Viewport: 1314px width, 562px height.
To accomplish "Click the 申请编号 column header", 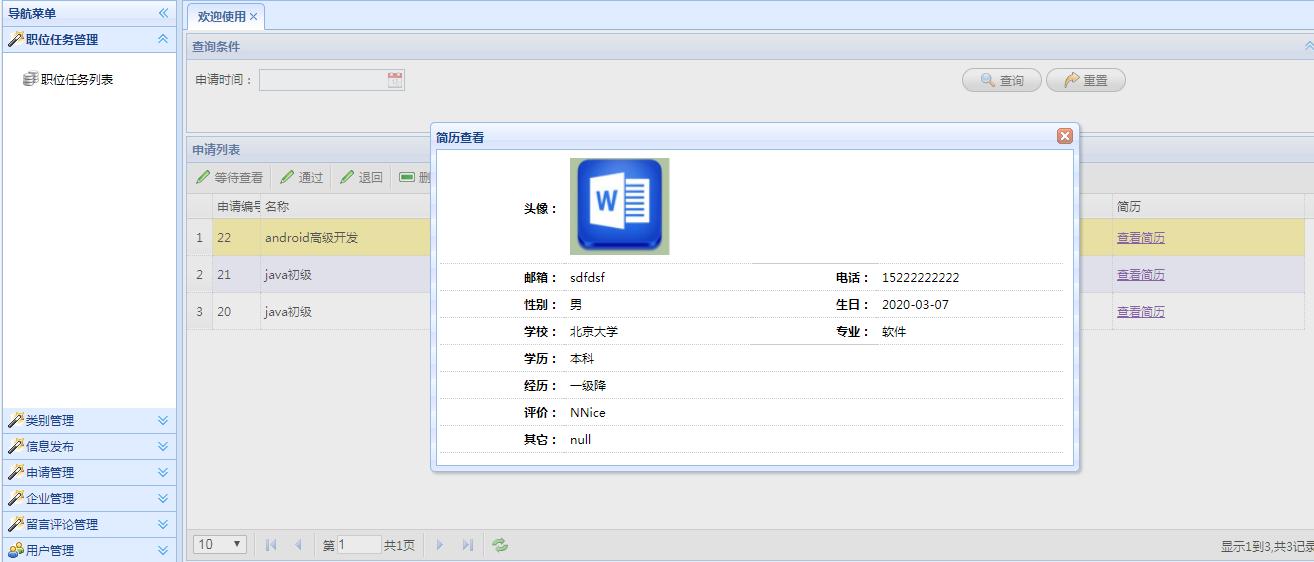I will pyautogui.click(x=237, y=207).
